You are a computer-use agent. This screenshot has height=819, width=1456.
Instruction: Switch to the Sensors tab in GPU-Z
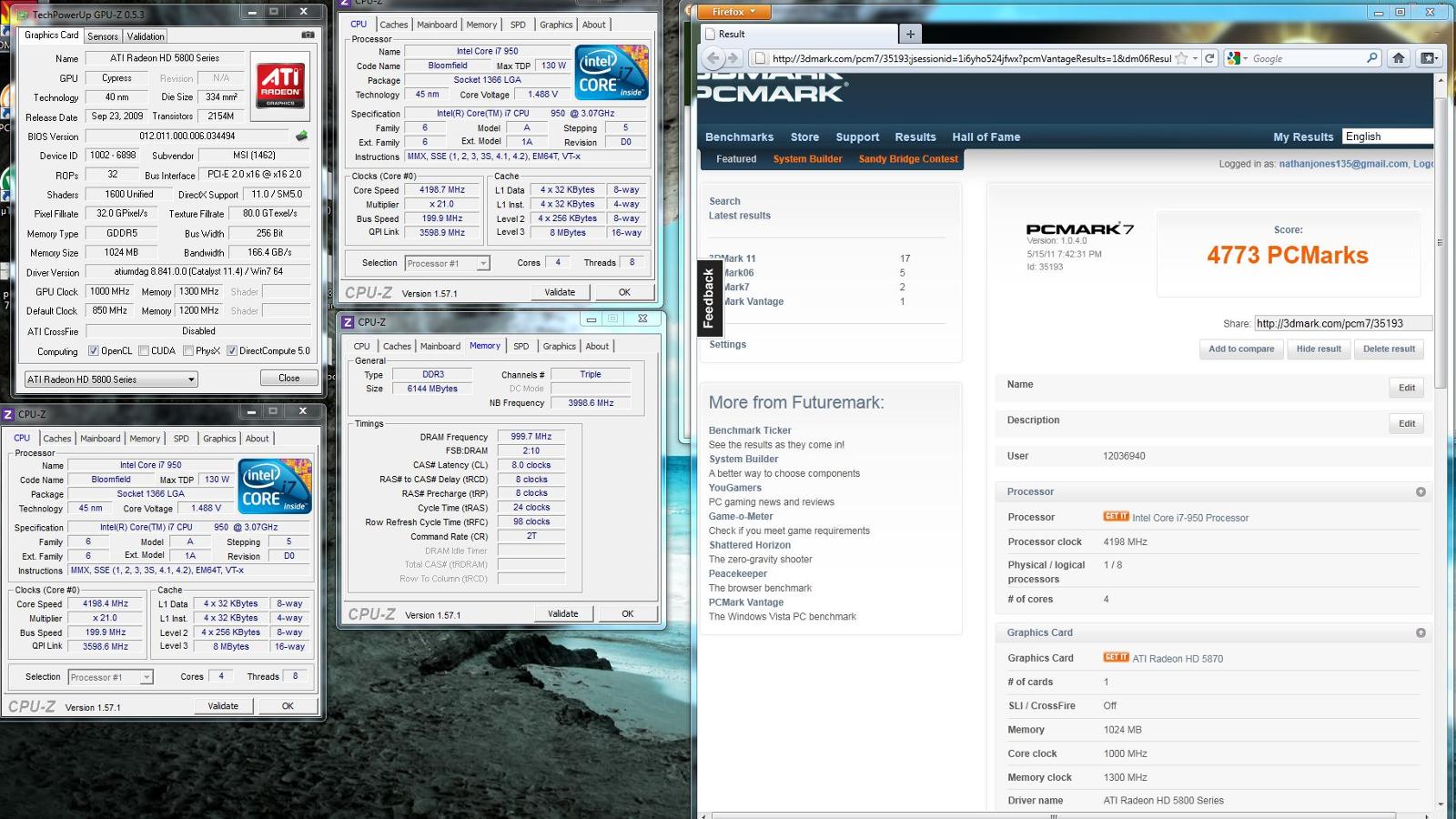(x=103, y=36)
